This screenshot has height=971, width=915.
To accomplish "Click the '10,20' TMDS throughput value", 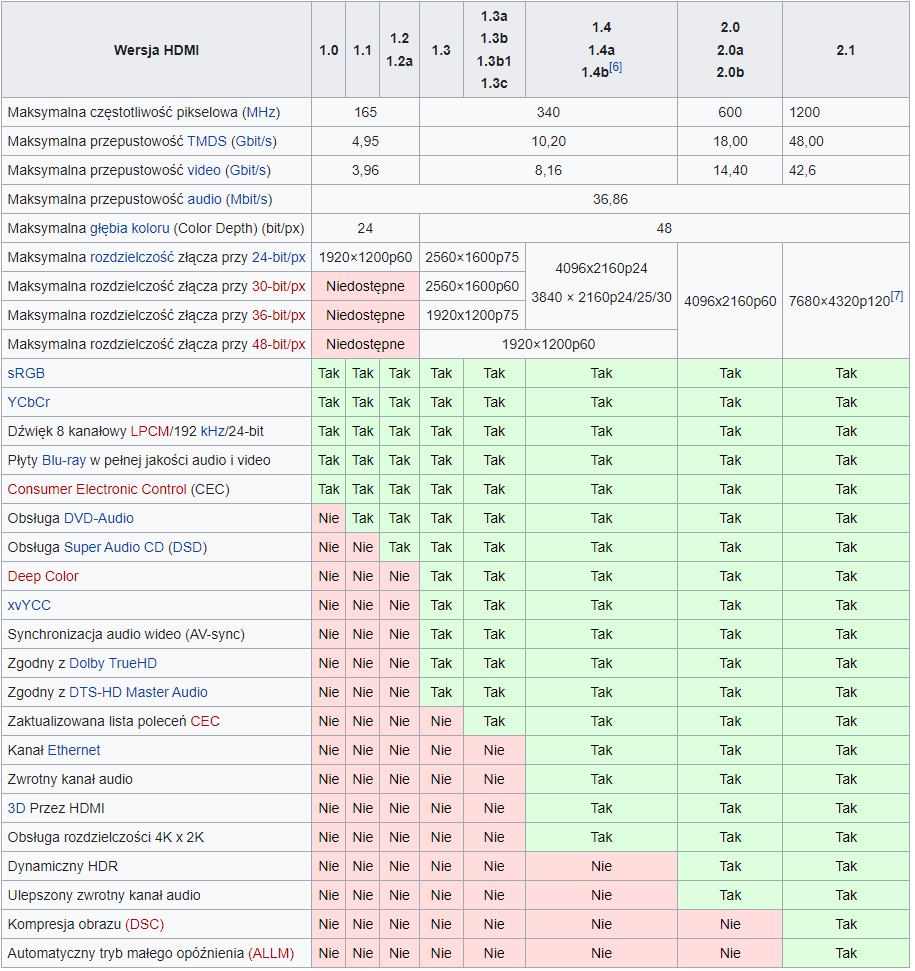I will point(549,142).
